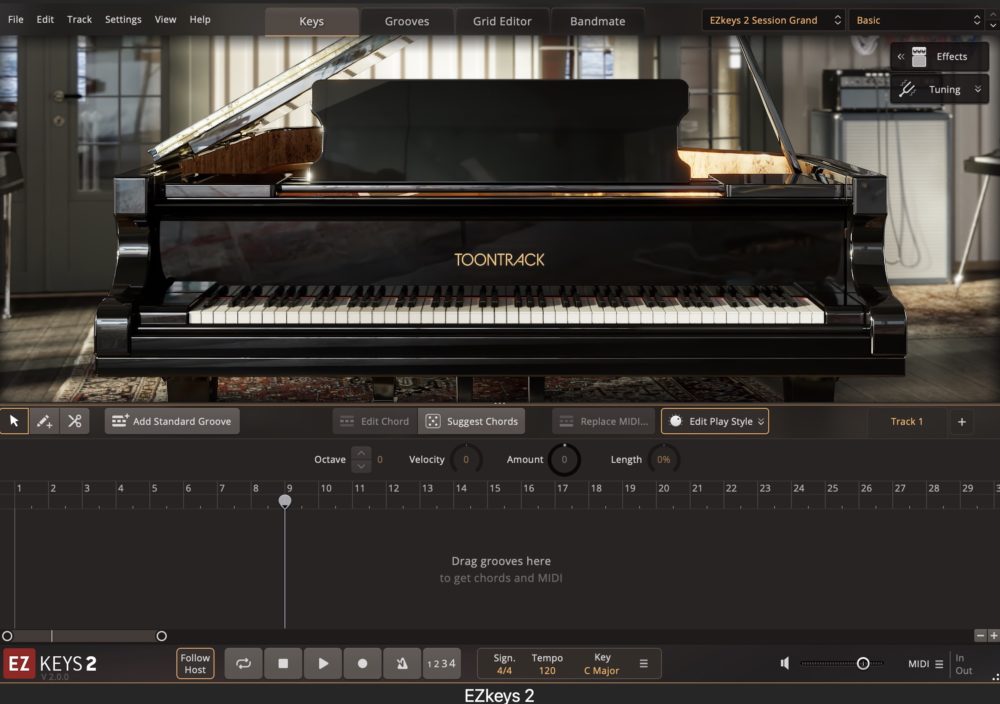Select the pencil draw tool
This screenshot has width=1000, height=704.
click(44, 421)
